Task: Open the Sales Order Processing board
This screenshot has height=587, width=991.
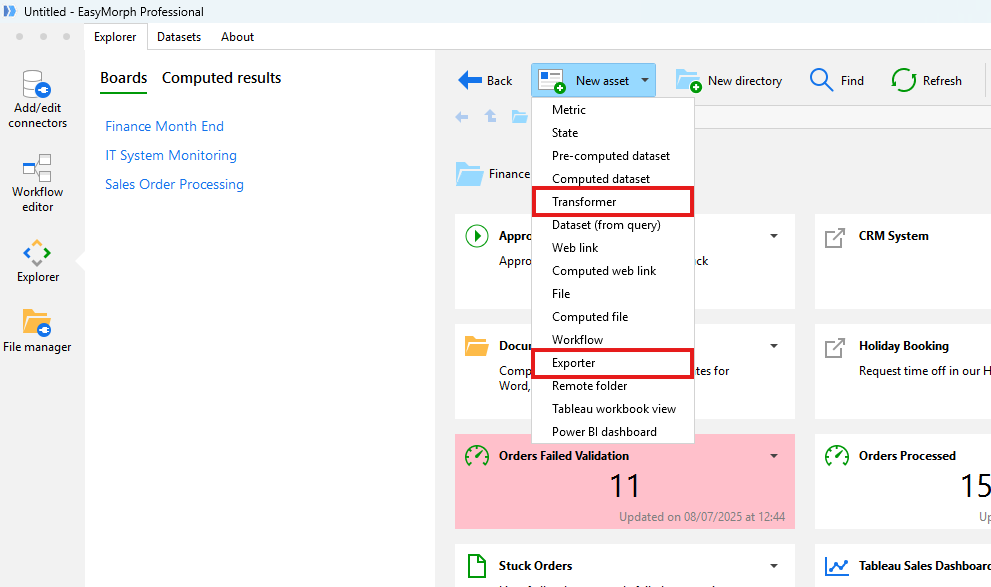Action: click(174, 184)
